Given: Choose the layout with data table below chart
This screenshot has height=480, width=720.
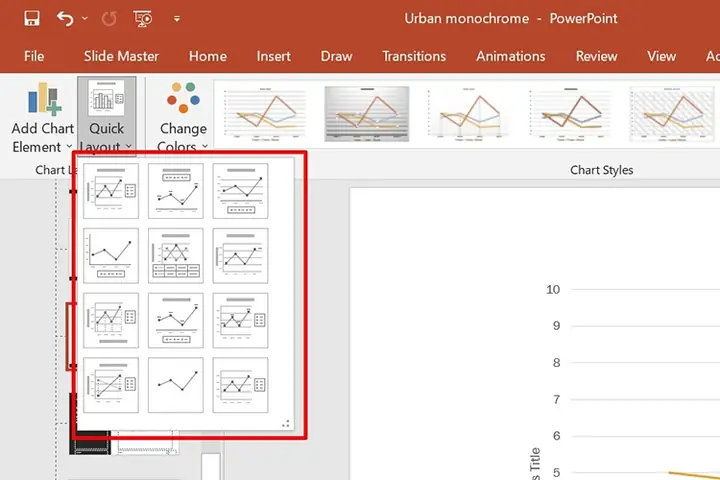Looking at the screenshot, I should [176, 255].
